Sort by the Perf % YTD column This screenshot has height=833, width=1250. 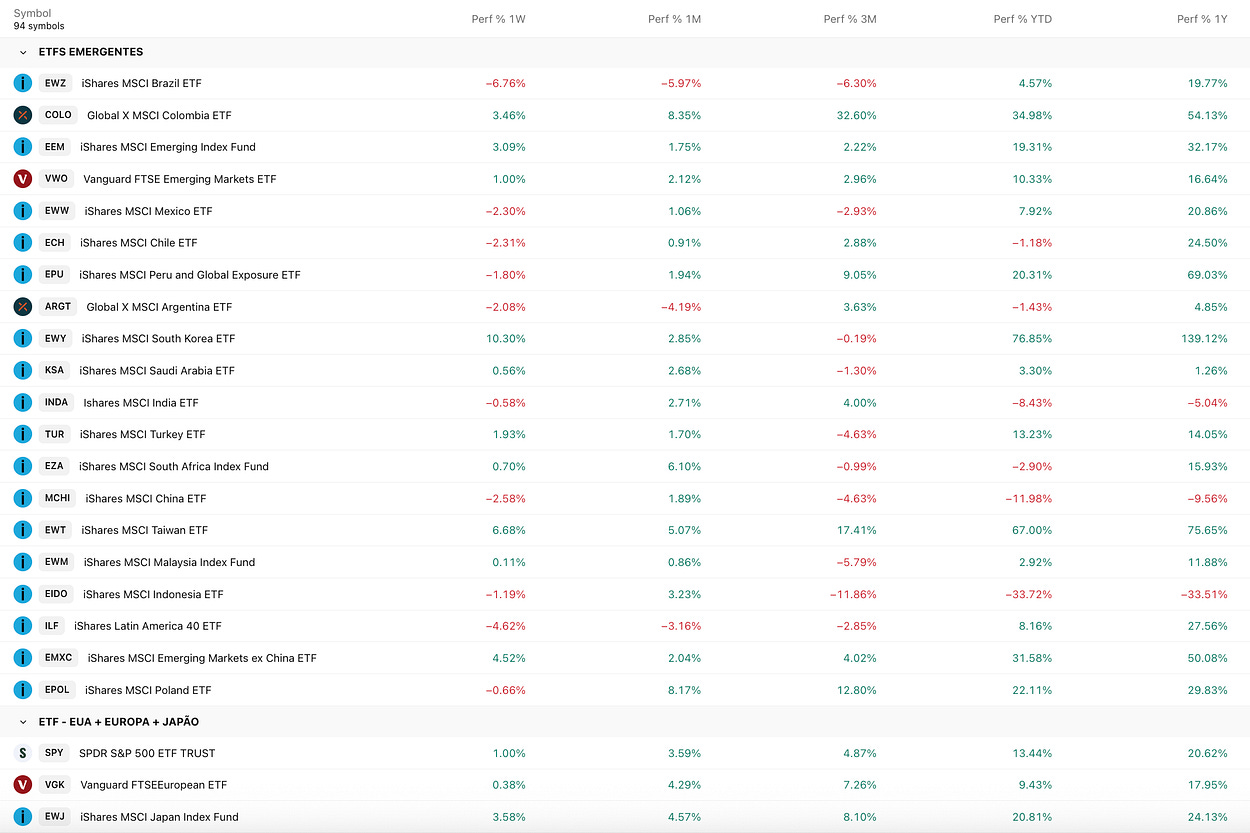[1023, 19]
